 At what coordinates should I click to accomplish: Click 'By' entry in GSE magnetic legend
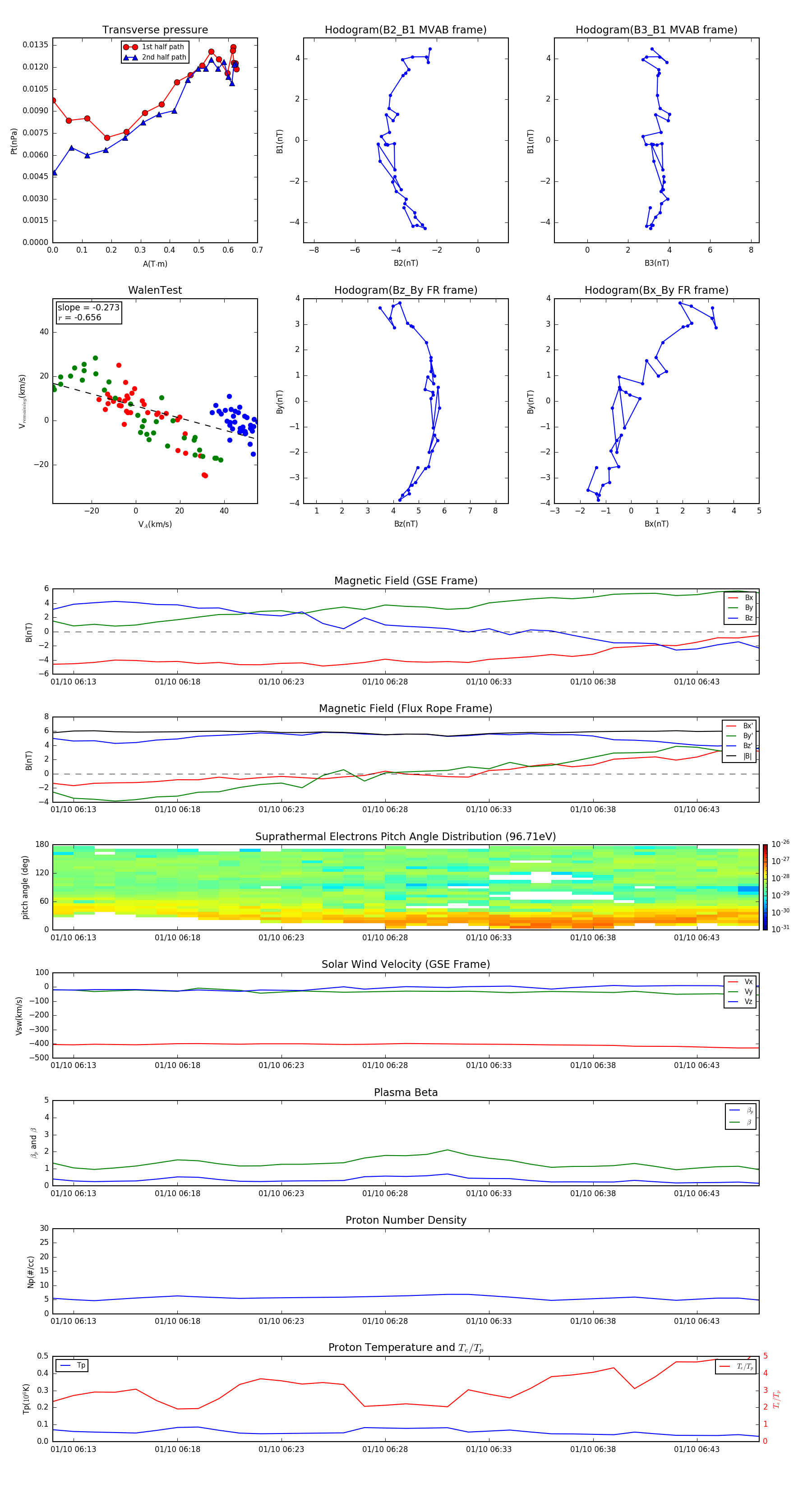741,608
